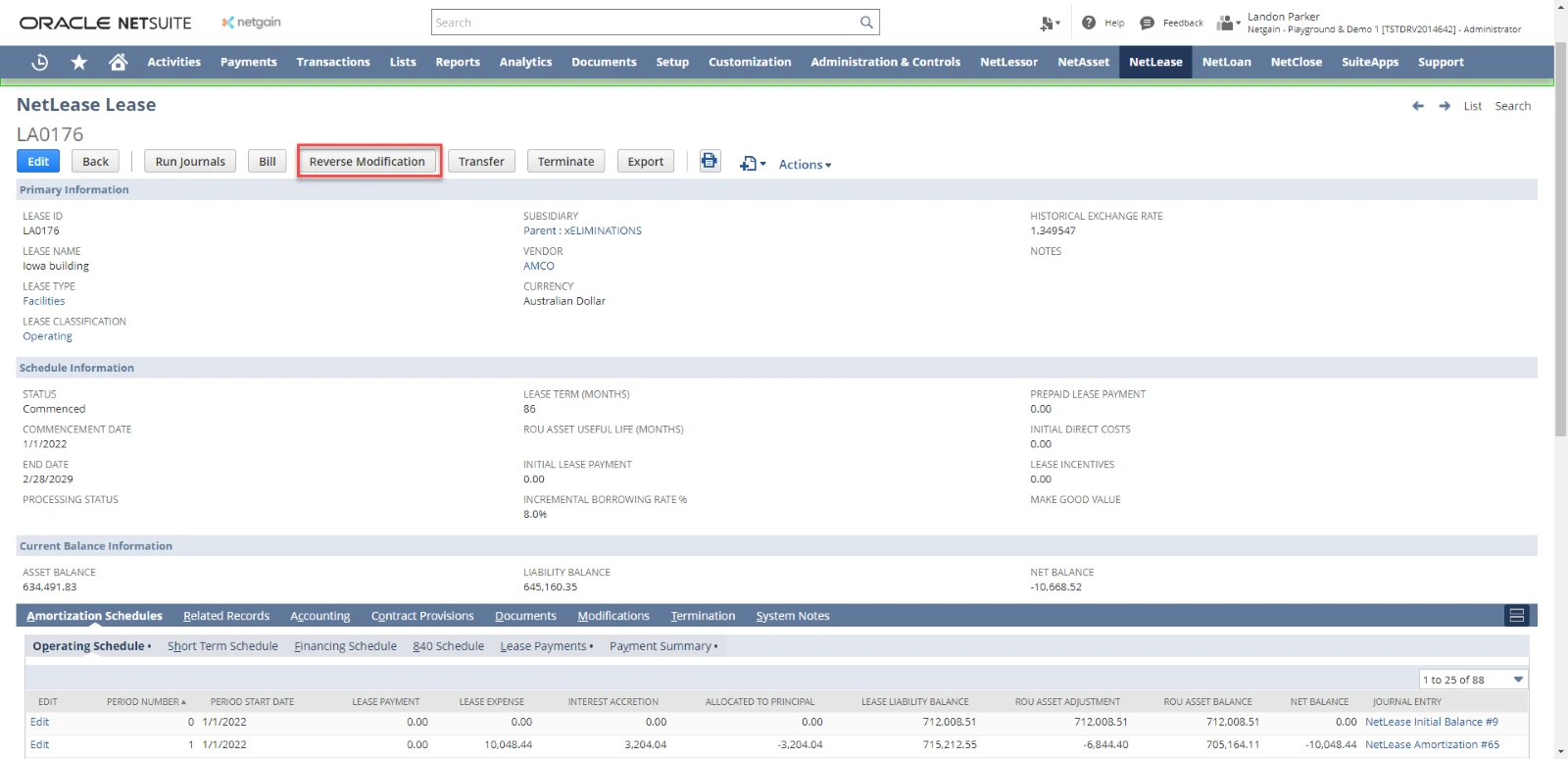The image size is (1568, 759).
Task: Open the 840 Schedule sub-tab
Action: pos(448,646)
